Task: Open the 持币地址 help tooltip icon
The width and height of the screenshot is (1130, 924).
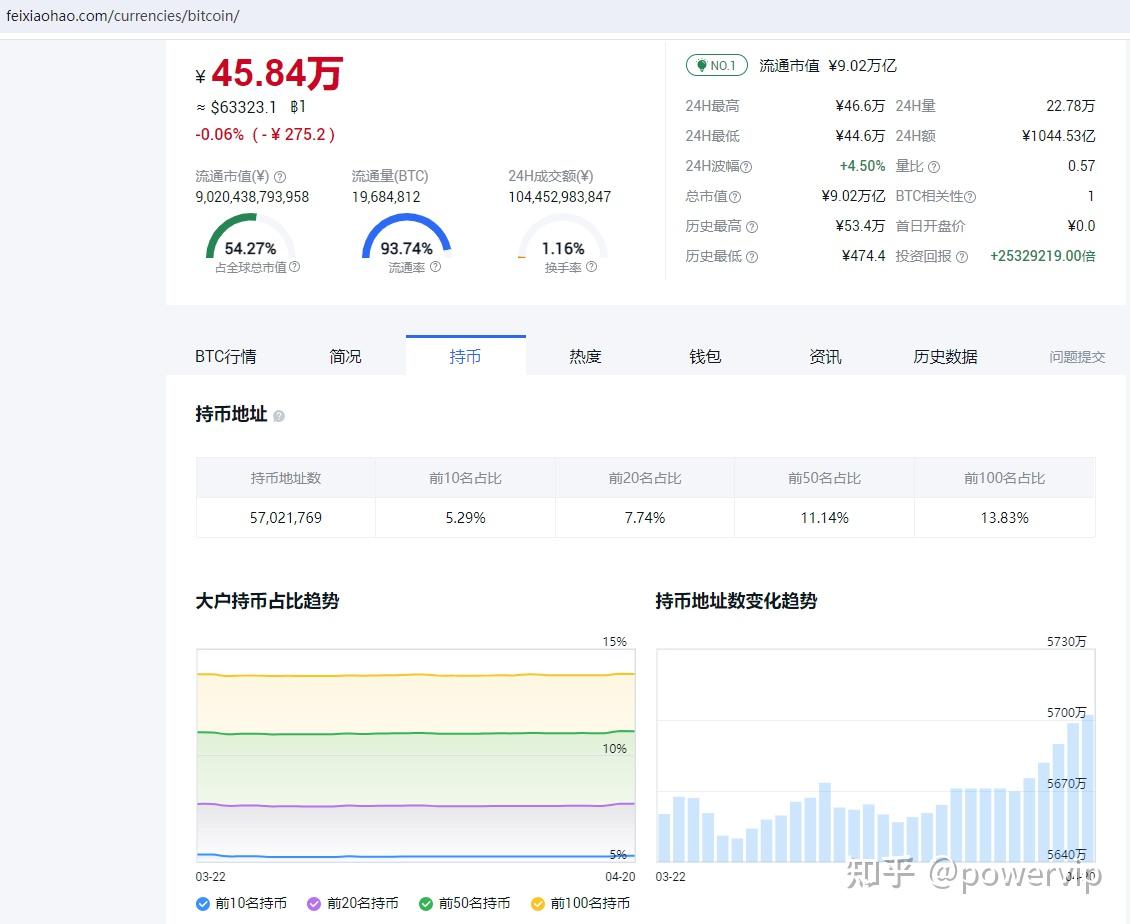Action: click(279, 415)
